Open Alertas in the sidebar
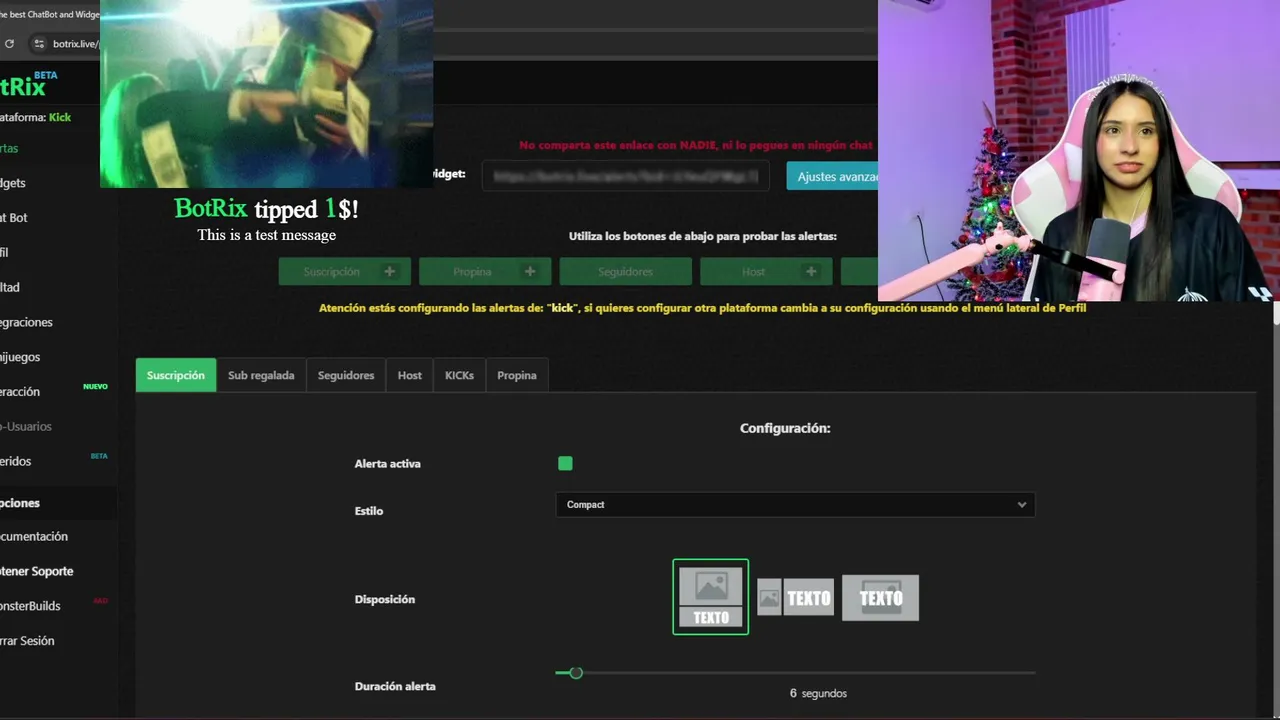This screenshot has height=720, width=1280. 9,148
